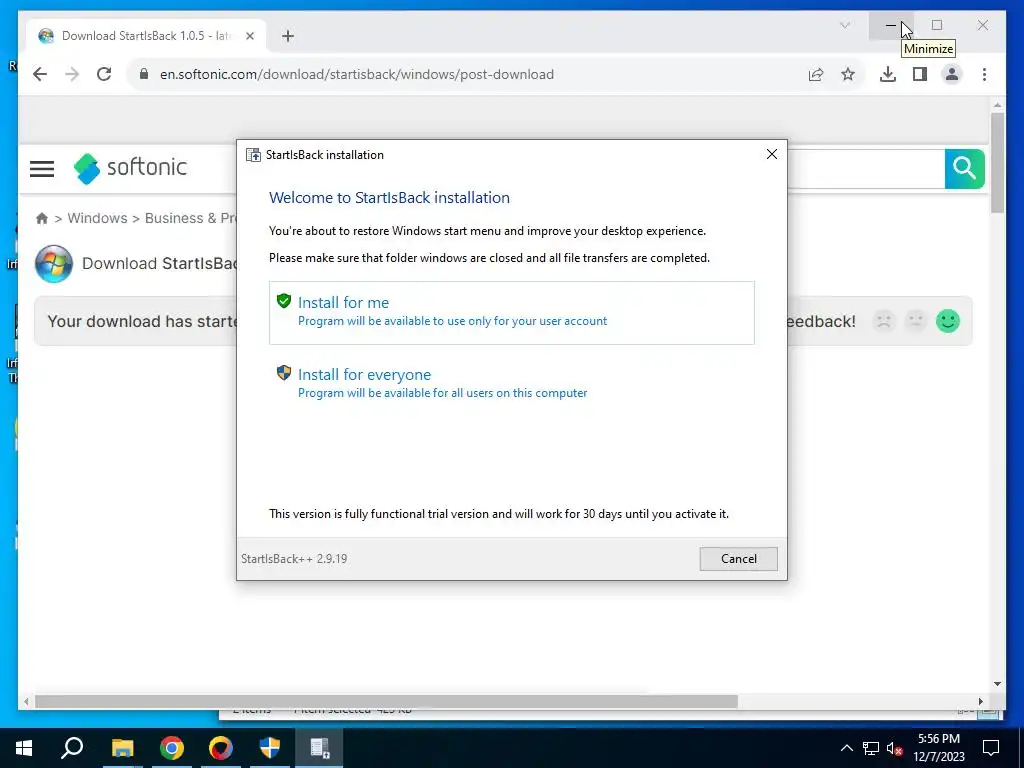
Task: Maximize the Chrome window
Action: point(936,25)
